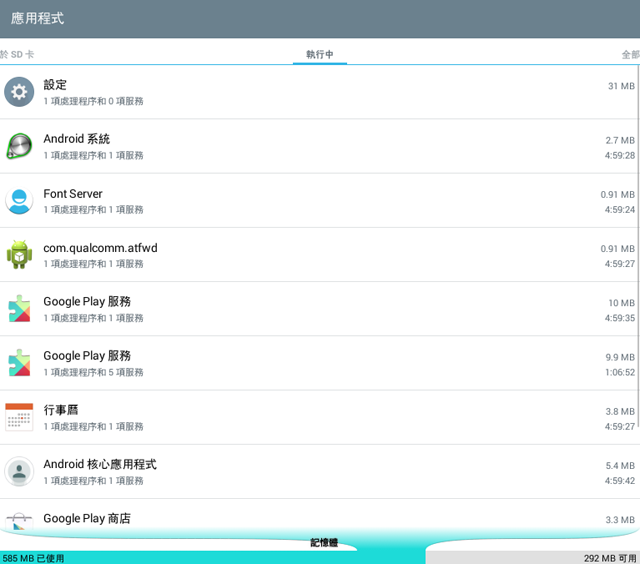Click the 9.9 MB memory value

tap(620, 357)
